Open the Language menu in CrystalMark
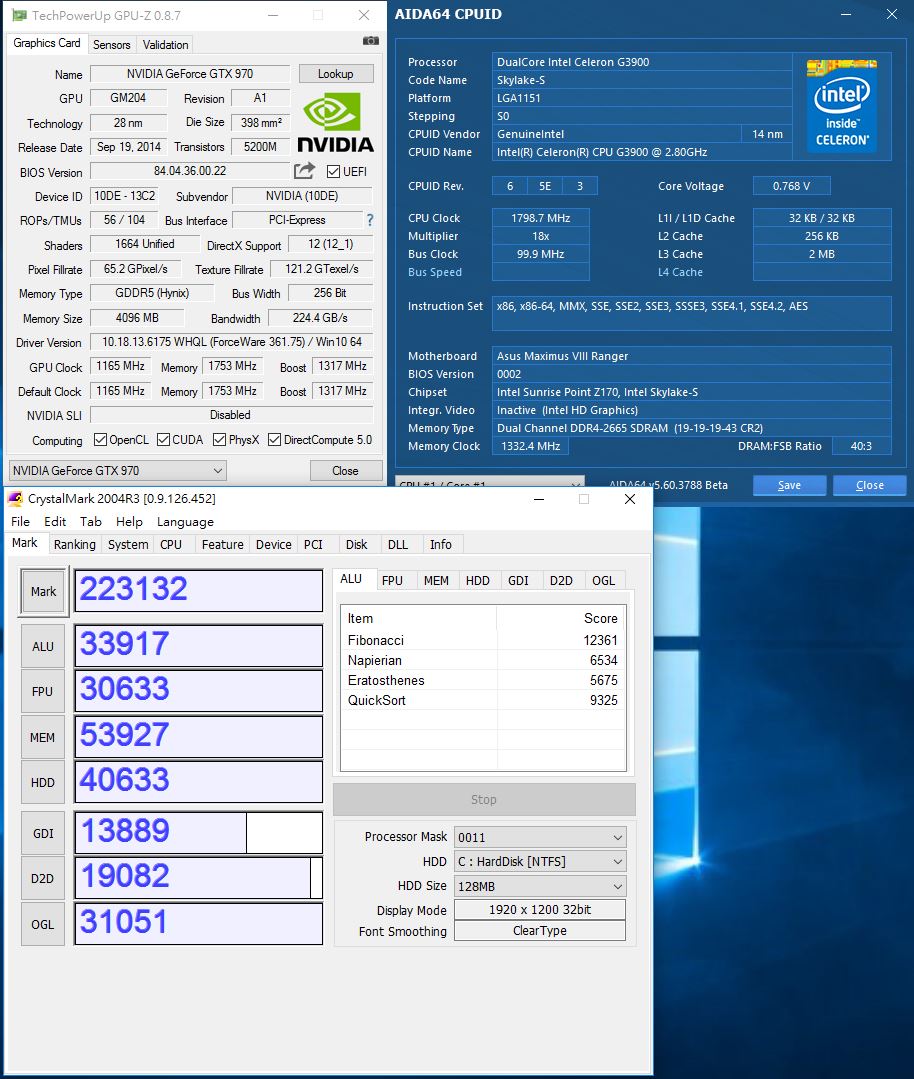This screenshot has width=914, height=1079. [185, 522]
